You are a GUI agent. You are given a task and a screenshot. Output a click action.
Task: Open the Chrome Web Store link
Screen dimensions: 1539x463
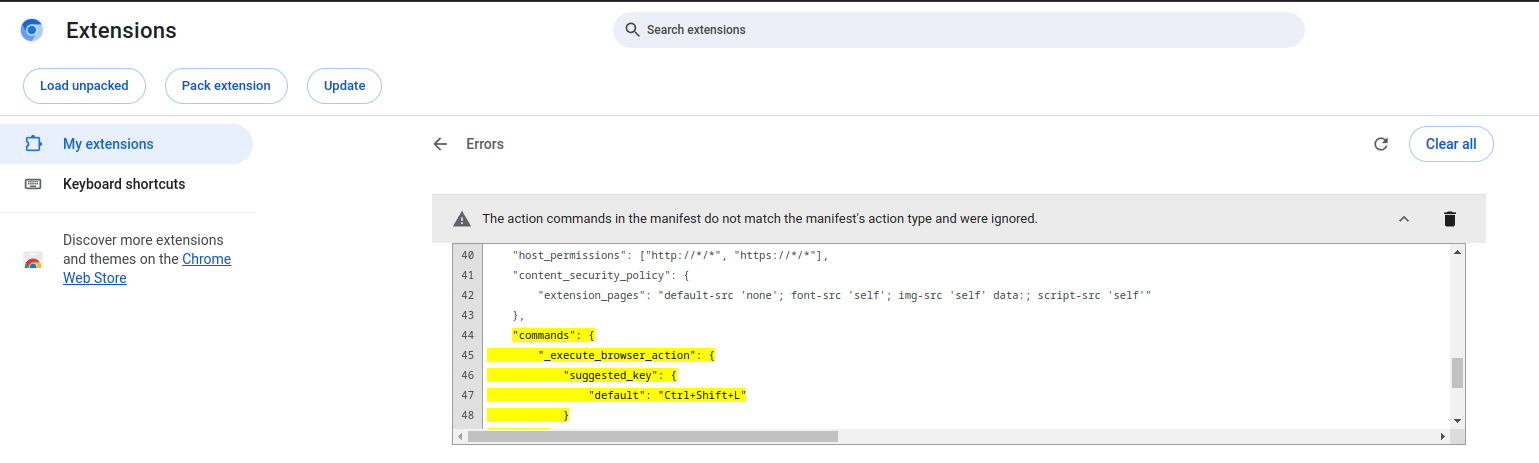(x=206, y=259)
